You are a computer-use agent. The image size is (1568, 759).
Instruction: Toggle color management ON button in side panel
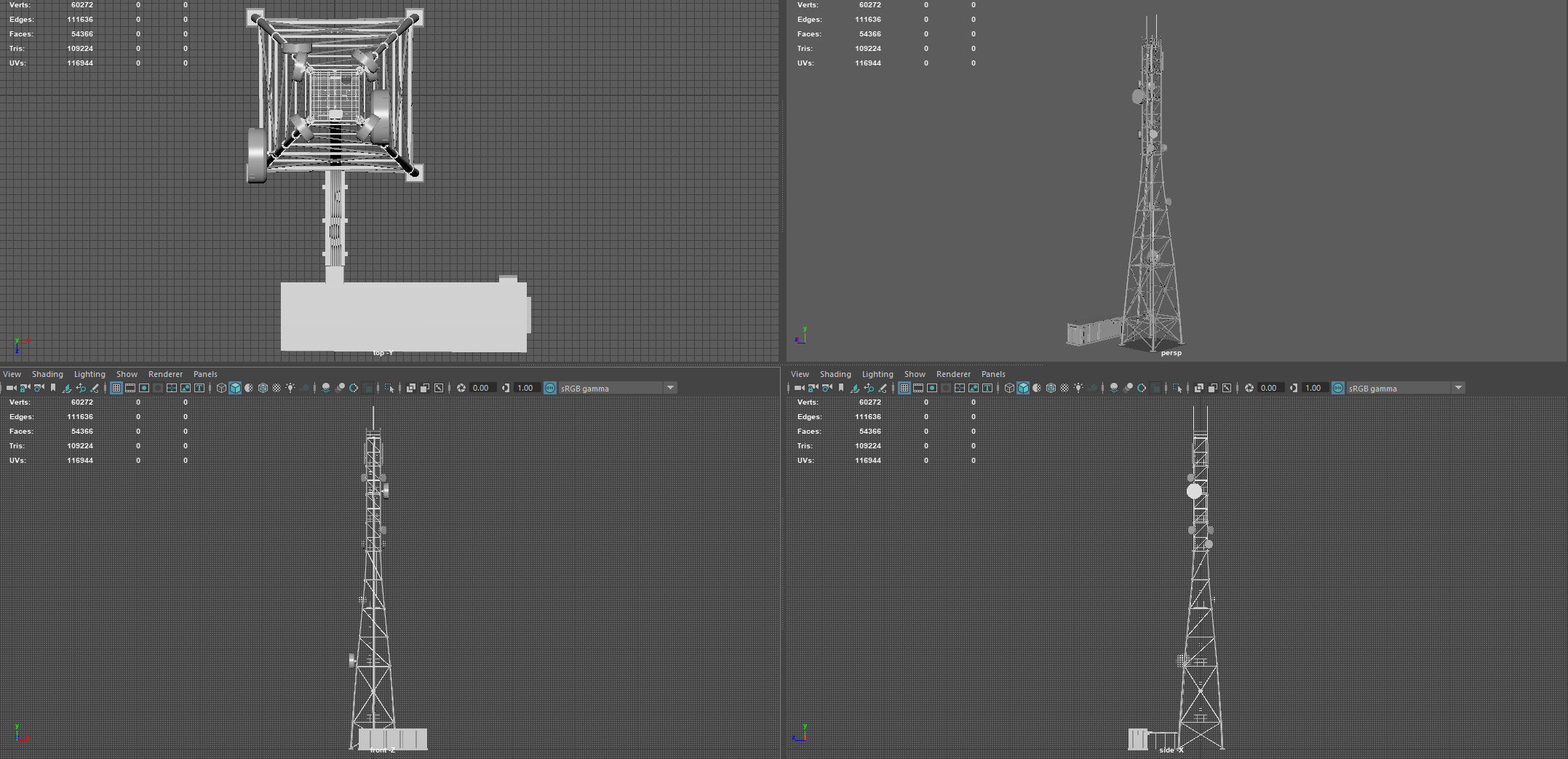click(1338, 388)
